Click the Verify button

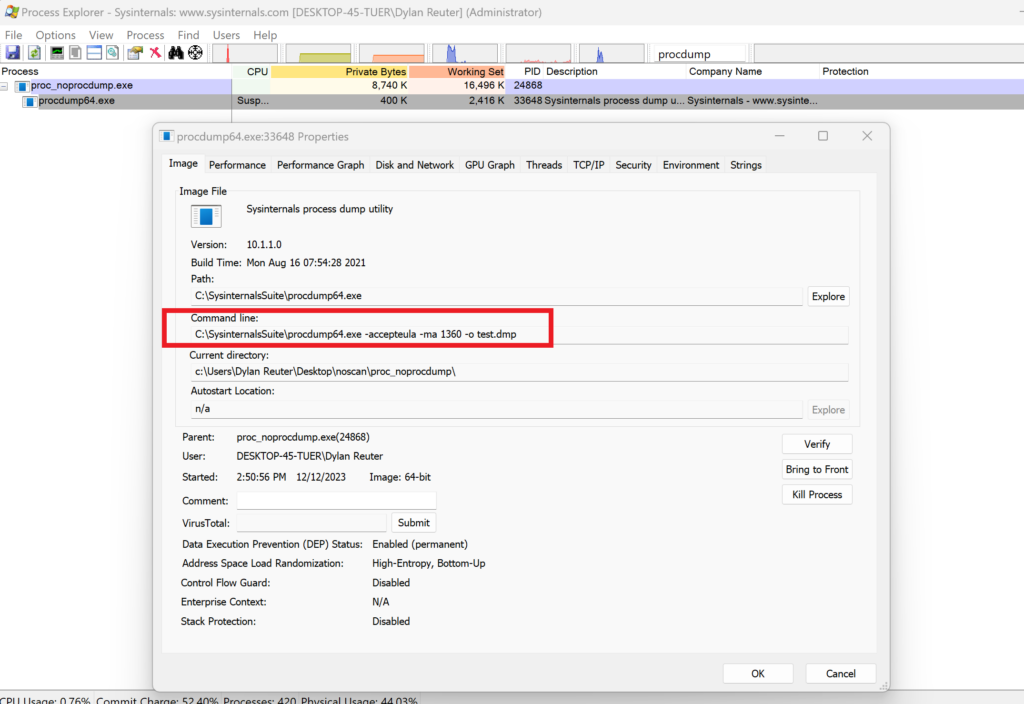pyautogui.click(x=817, y=444)
